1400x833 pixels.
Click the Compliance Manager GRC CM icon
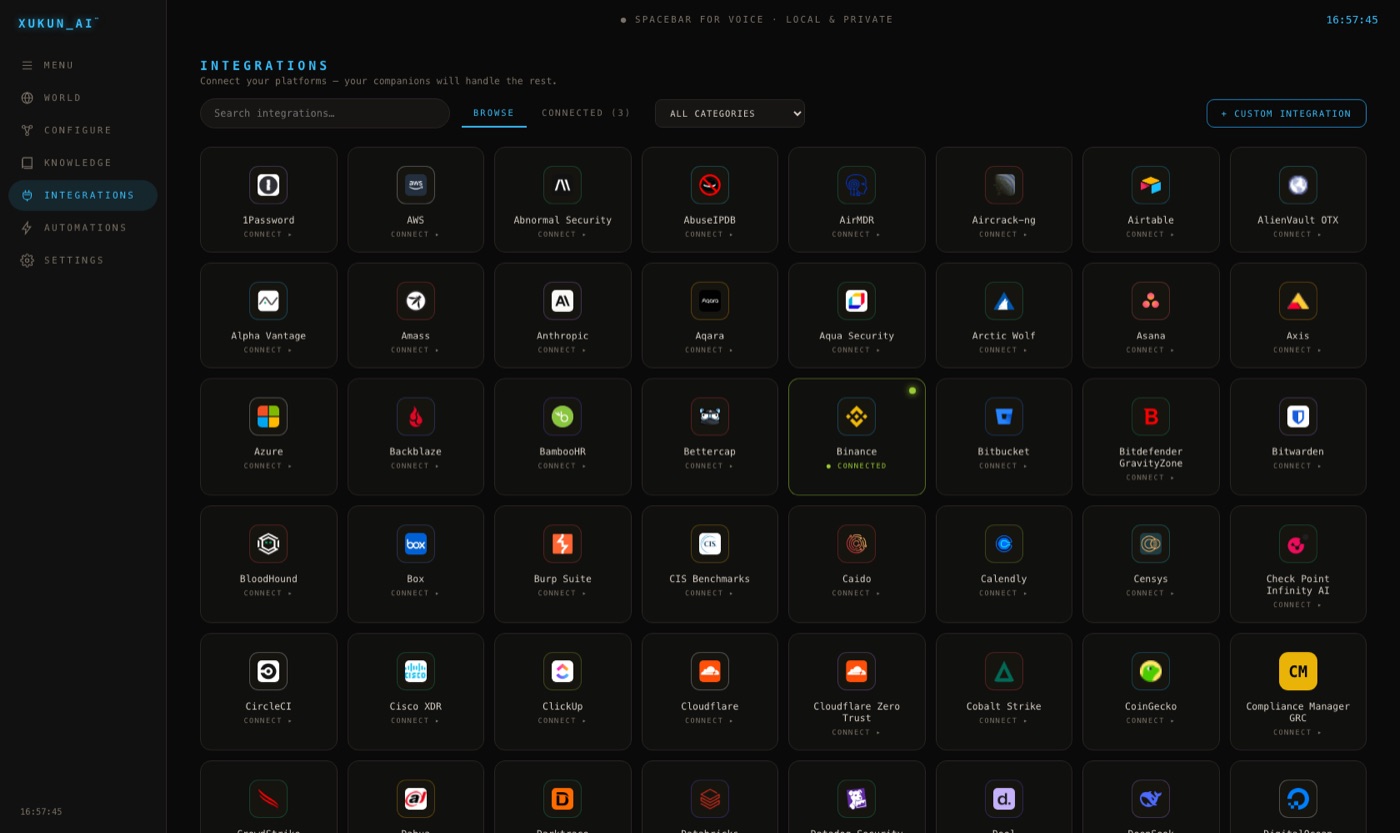click(x=1298, y=672)
